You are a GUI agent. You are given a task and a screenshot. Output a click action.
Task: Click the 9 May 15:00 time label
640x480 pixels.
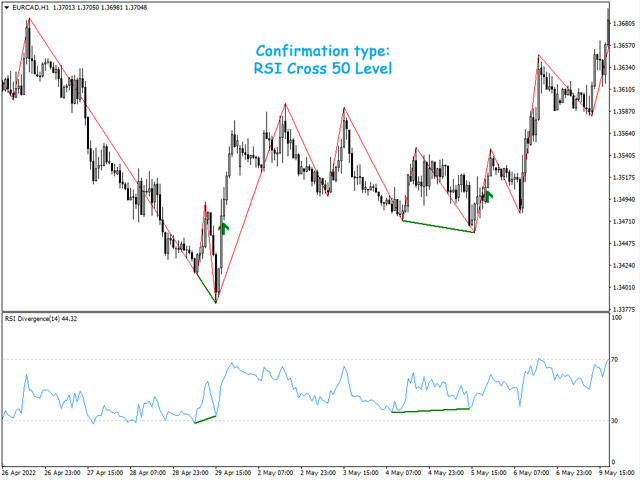tap(617, 473)
